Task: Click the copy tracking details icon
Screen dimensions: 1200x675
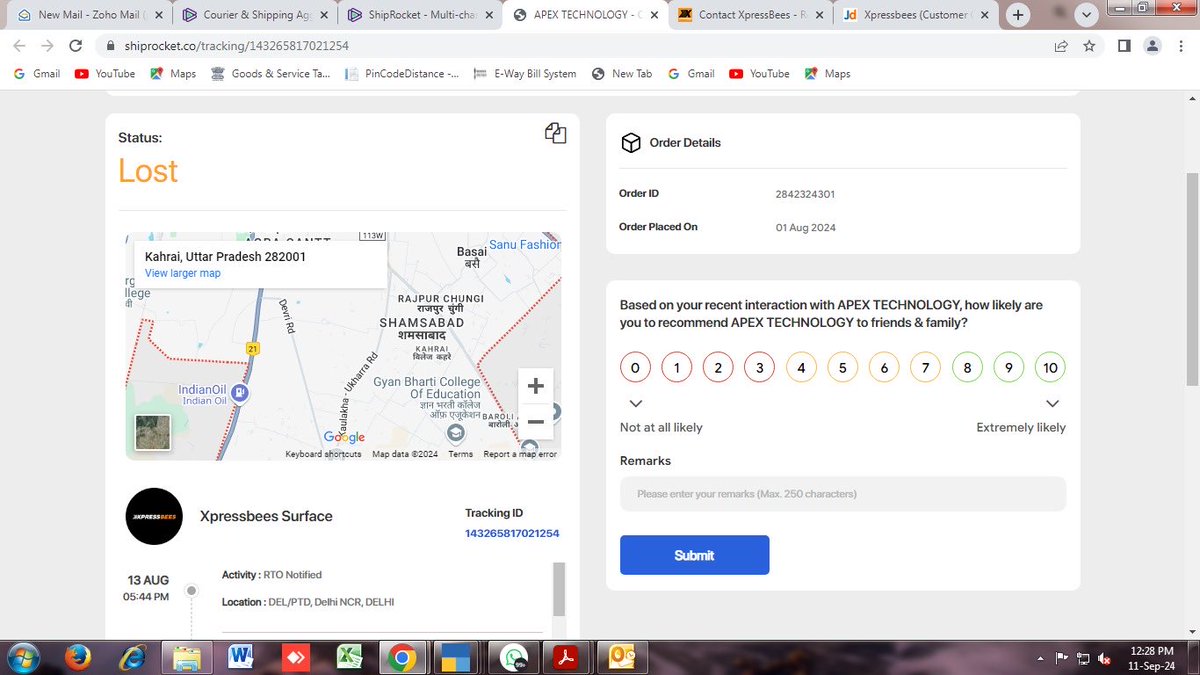Action: [555, 132]
